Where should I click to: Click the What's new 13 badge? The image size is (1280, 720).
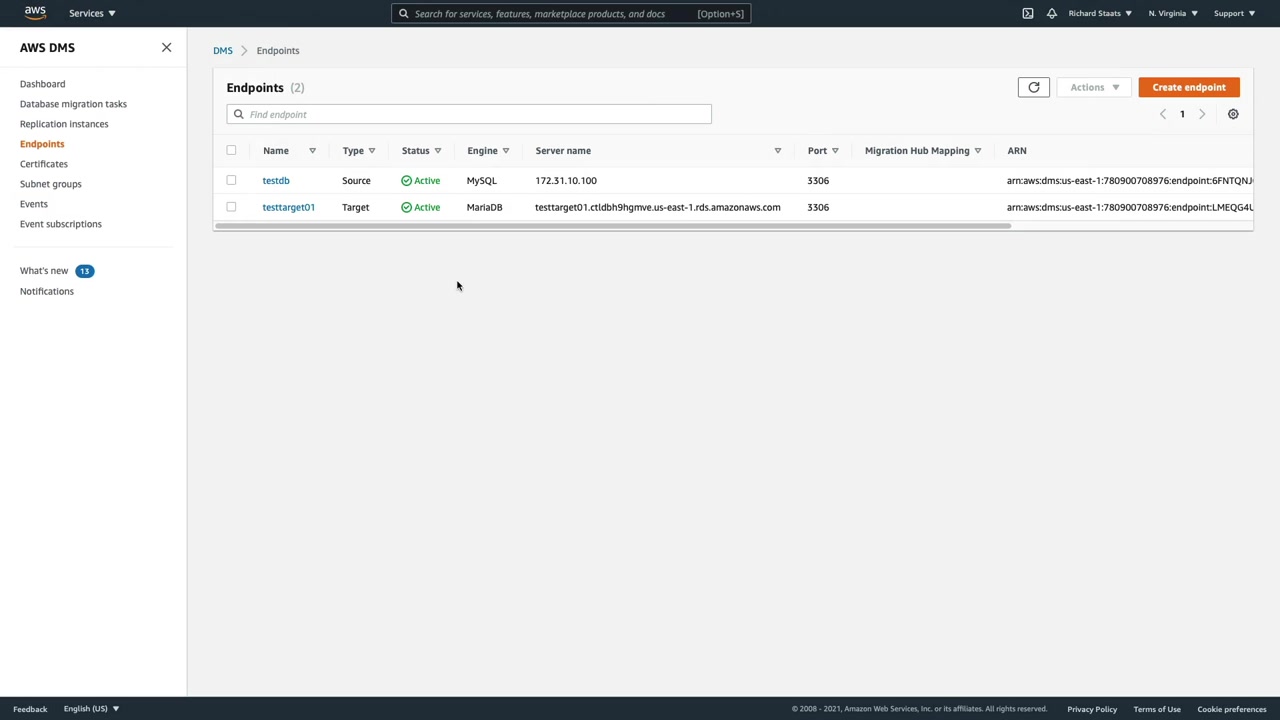(x=84, y=271)
